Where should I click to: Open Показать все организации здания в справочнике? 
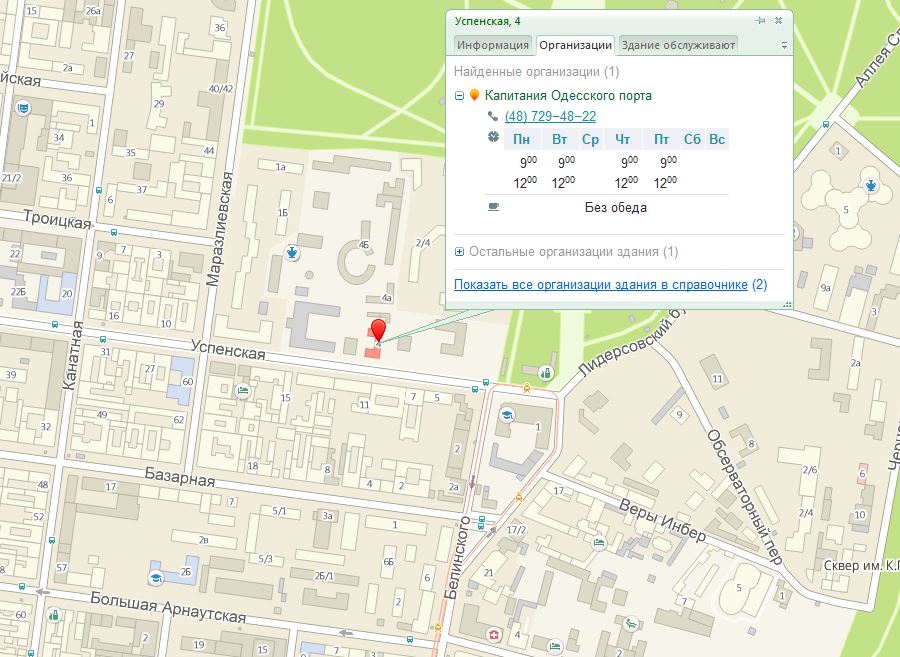[x=600, y=285]
